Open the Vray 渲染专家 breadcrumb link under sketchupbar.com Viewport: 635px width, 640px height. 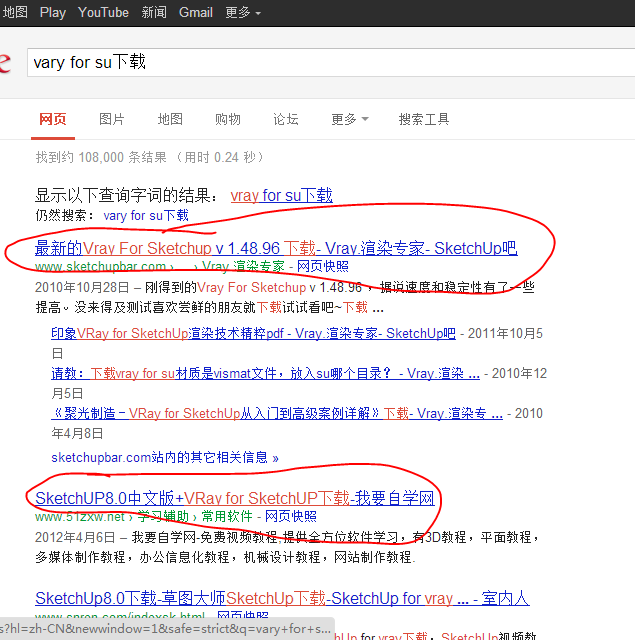click(243, 267)
